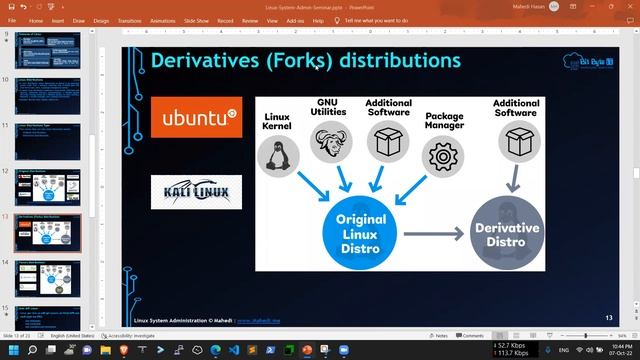
Task: Toggle the Notes pane button
Action: pyautogui.click(x=439, y=336)
